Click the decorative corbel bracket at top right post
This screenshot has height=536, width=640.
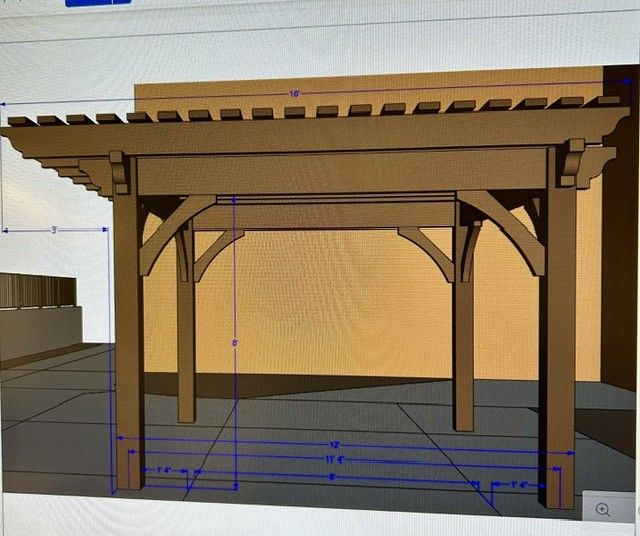pyautogui.click(x=573, y=162)
